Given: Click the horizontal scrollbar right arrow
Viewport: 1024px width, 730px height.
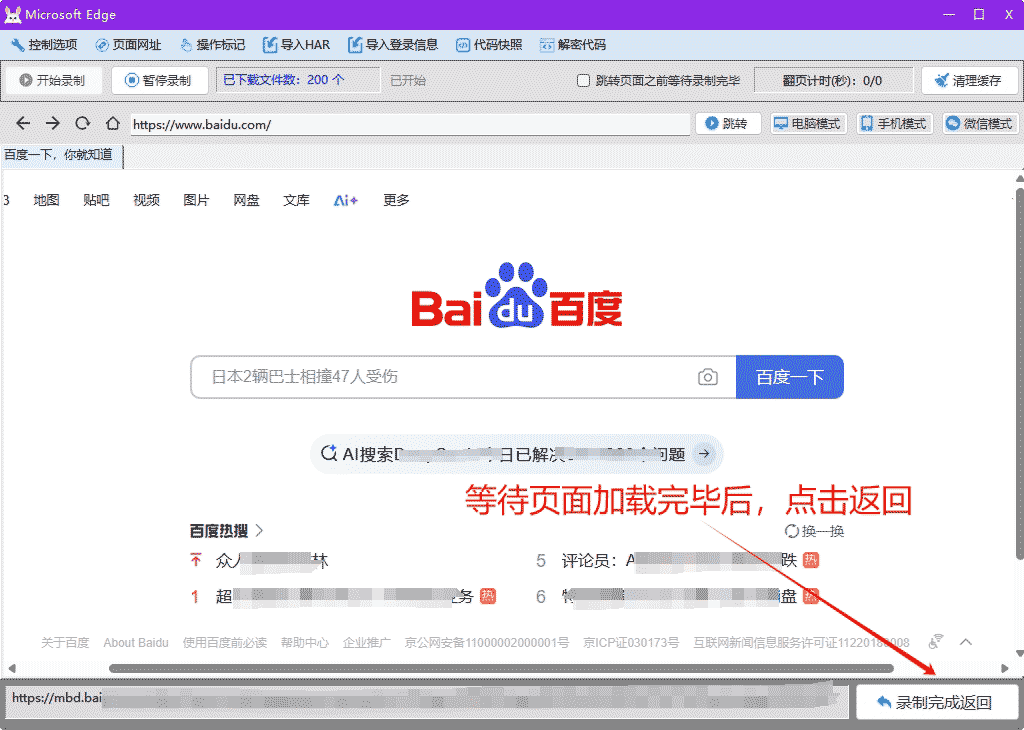Looking at the screenshot, I should tap(1005, 668).
